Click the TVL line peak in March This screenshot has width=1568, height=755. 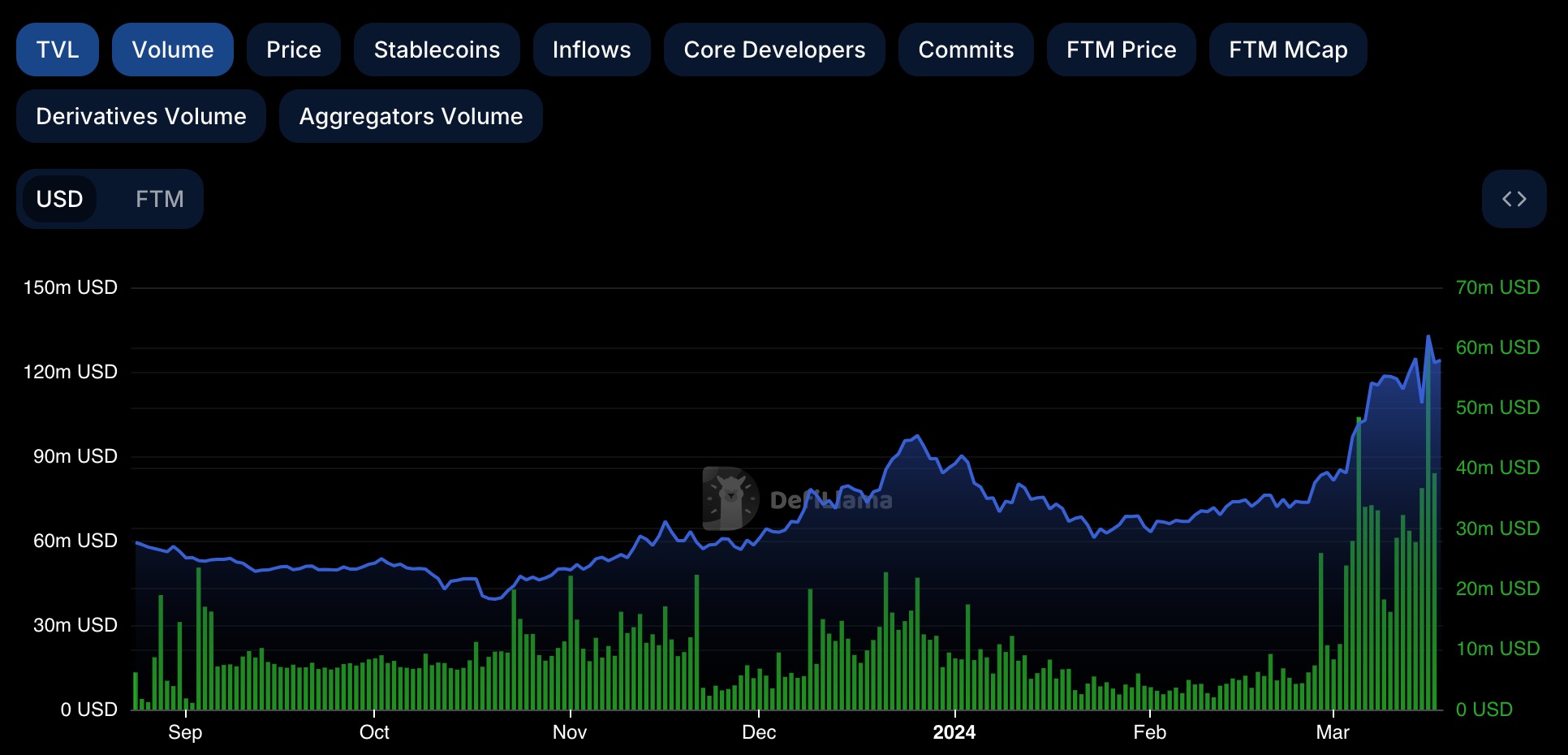pos(1428,336)
